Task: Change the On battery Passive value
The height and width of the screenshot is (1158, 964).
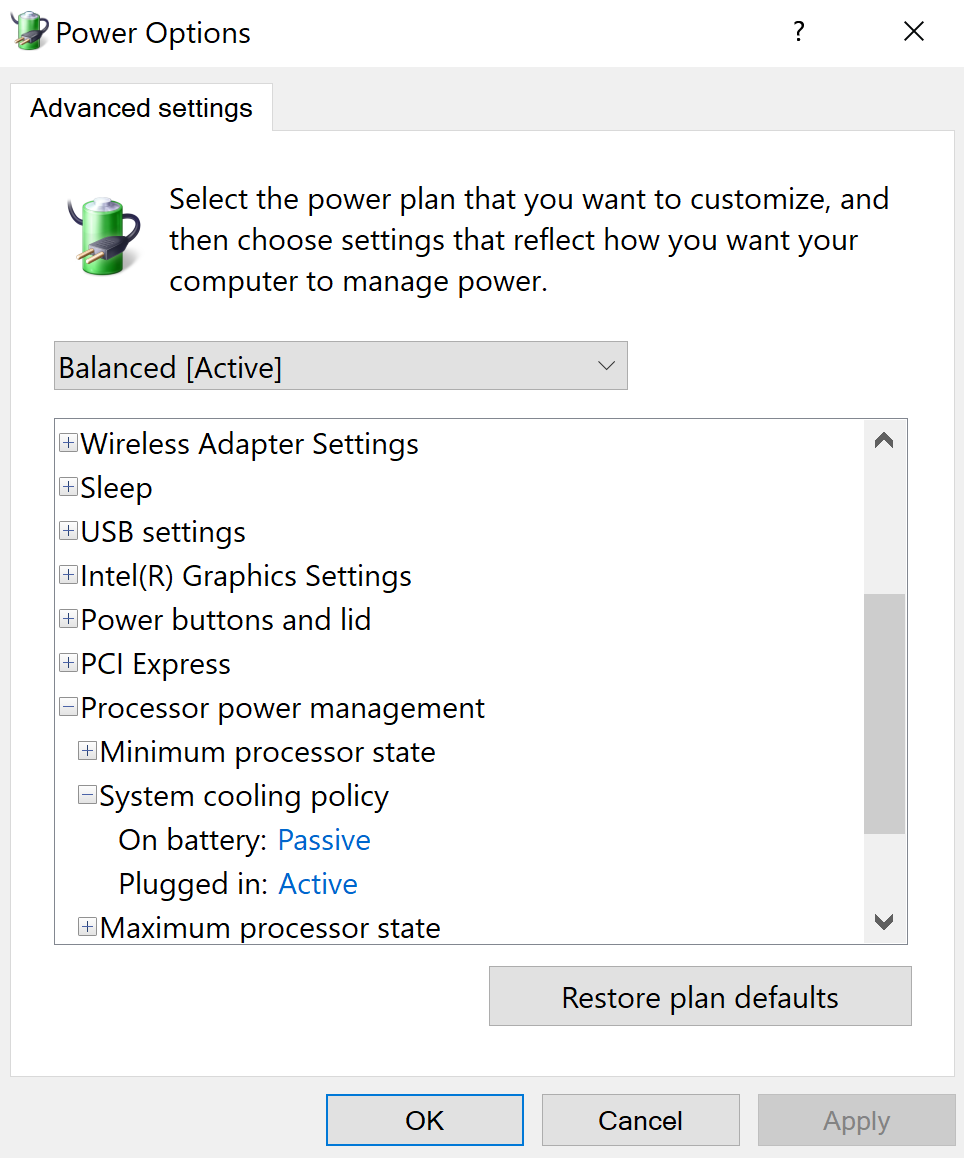Action: (x=324, y=840)
